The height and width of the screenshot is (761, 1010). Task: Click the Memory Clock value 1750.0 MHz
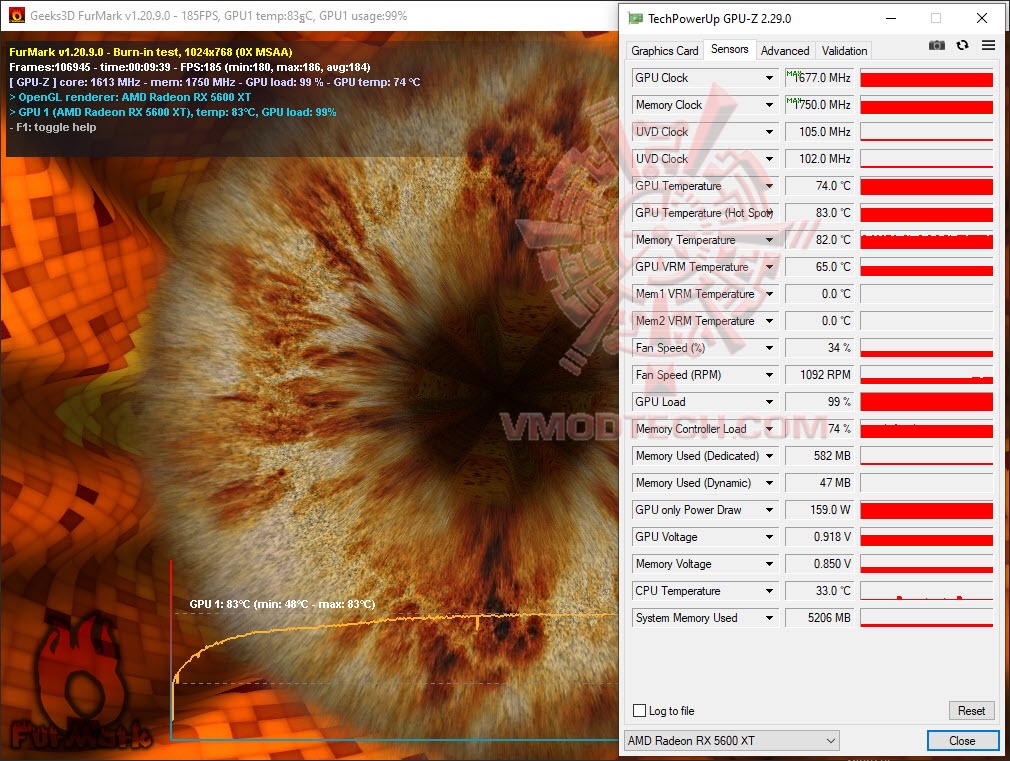pyautogui.click(x=819, y=105)
